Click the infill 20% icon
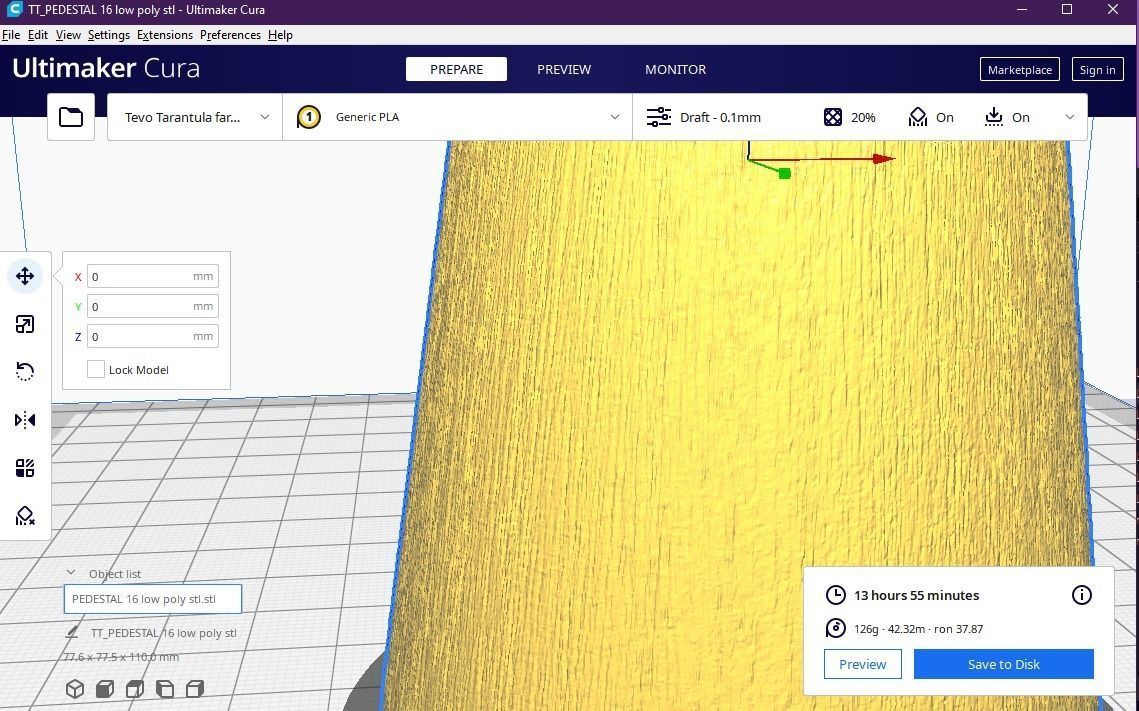Image resolution: width=1139 pixels, height=711 pixels. [x=832, y=117]
